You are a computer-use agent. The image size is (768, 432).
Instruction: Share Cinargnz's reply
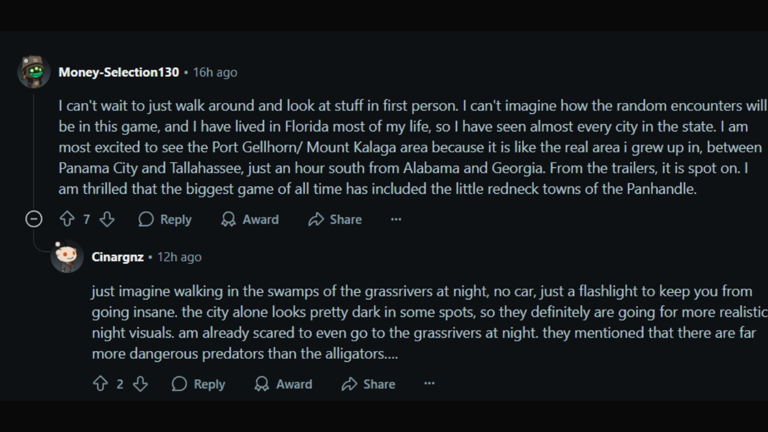click(368, 384)
